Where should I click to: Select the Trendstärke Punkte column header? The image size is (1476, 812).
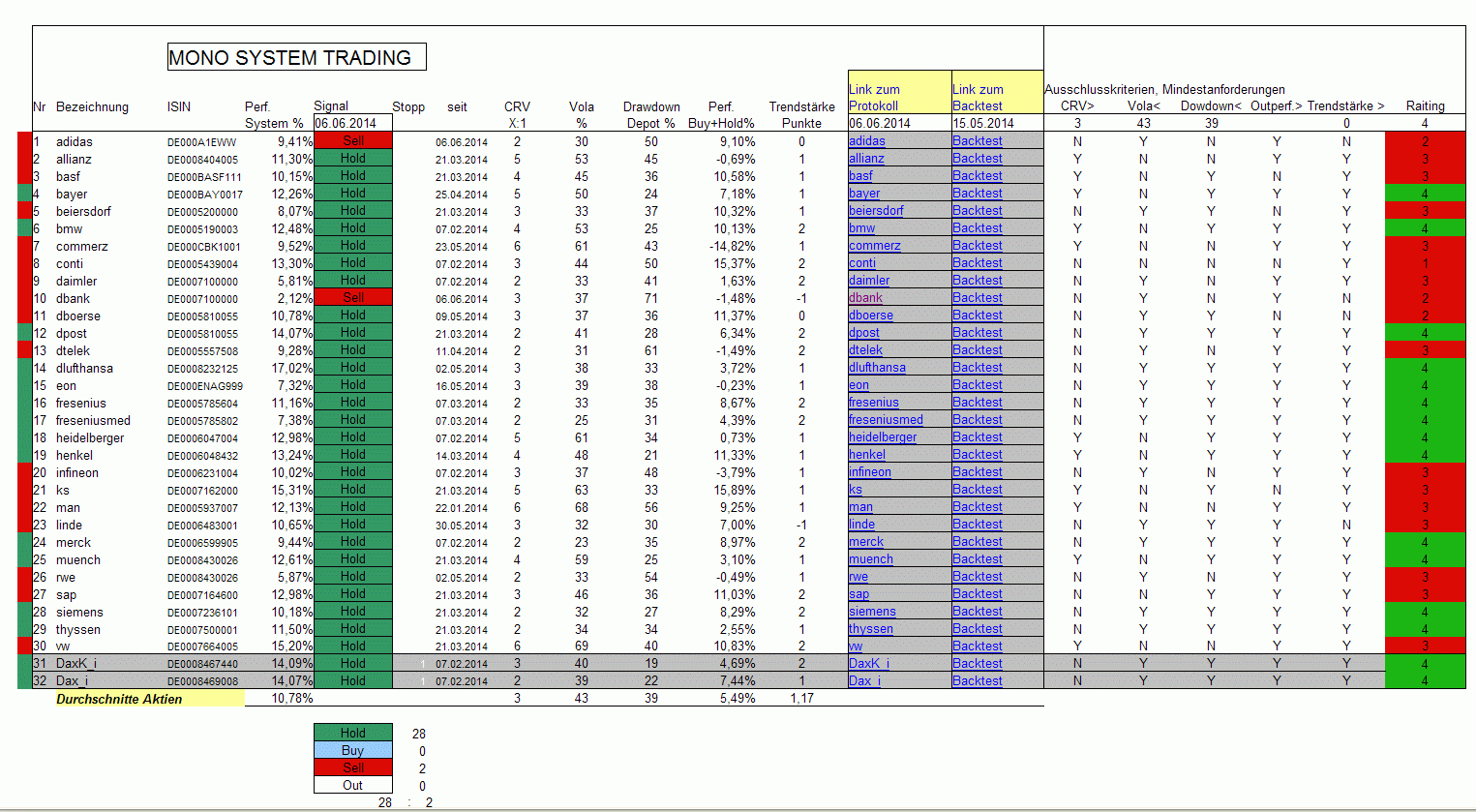click(x=801, y=115)
